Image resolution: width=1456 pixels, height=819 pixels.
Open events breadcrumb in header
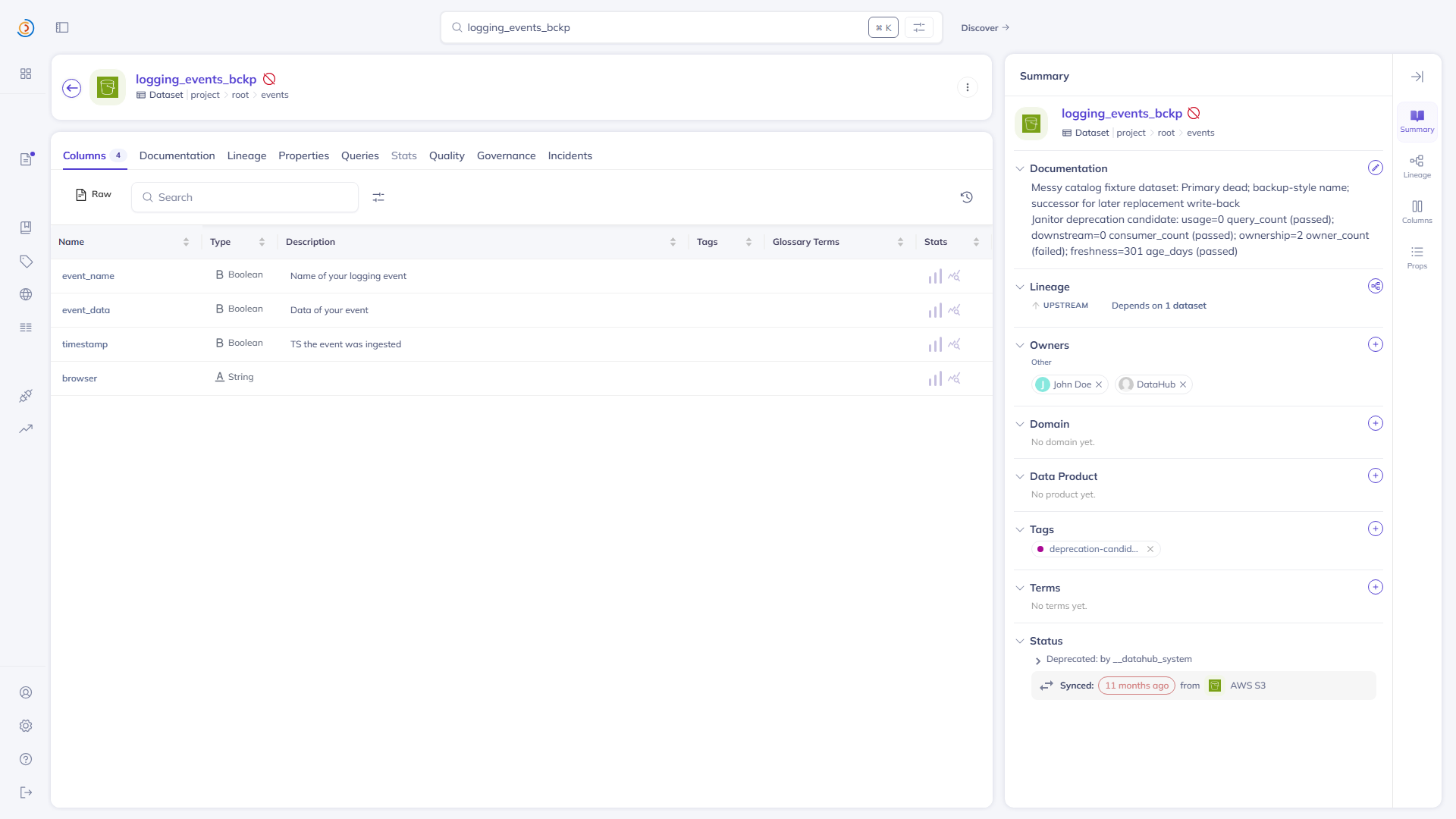pos(275,95)
